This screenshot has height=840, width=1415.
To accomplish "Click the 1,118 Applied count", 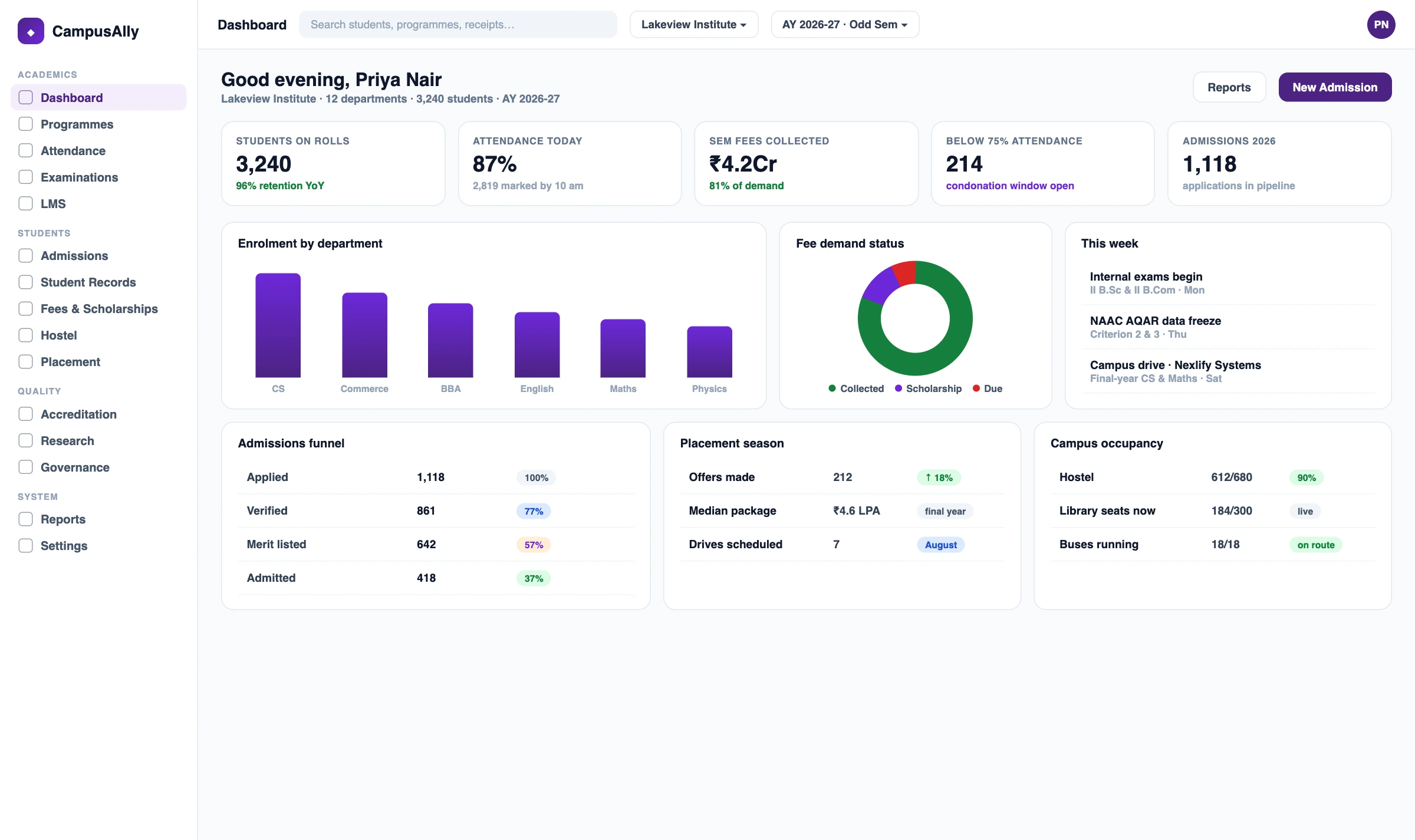I will (430, 477).
